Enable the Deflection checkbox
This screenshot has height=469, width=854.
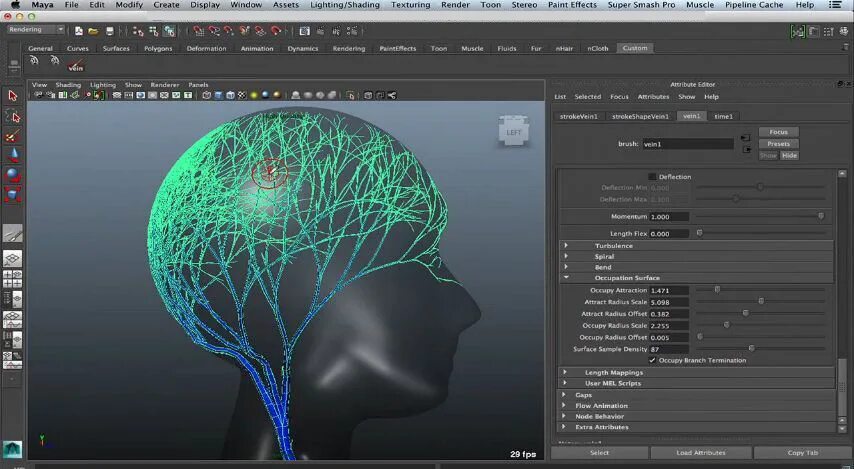coord(652,177)
